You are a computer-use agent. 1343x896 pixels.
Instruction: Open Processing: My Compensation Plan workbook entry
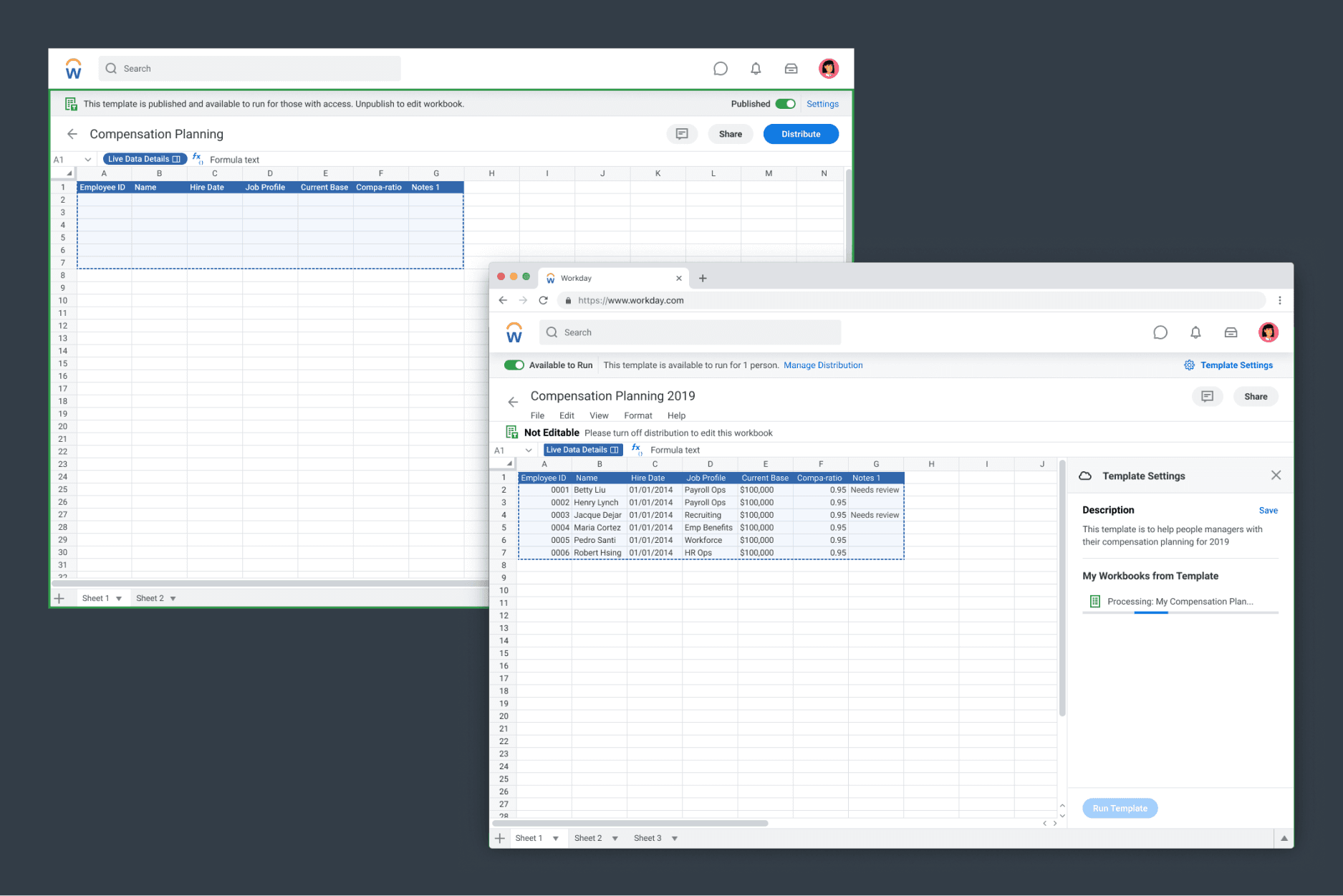[1180, 602]
